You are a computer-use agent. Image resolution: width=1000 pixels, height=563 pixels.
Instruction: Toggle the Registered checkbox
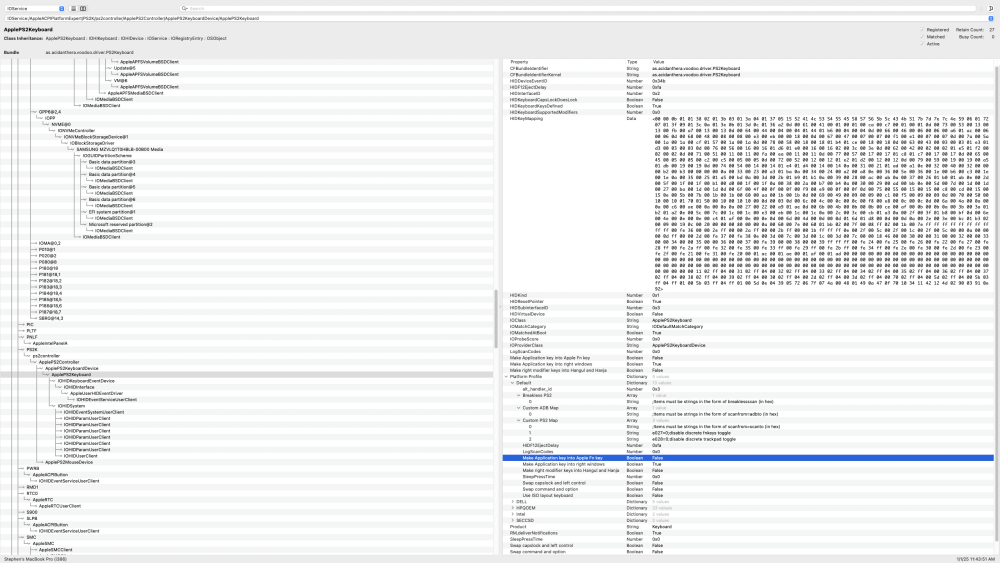pos(922,30)
